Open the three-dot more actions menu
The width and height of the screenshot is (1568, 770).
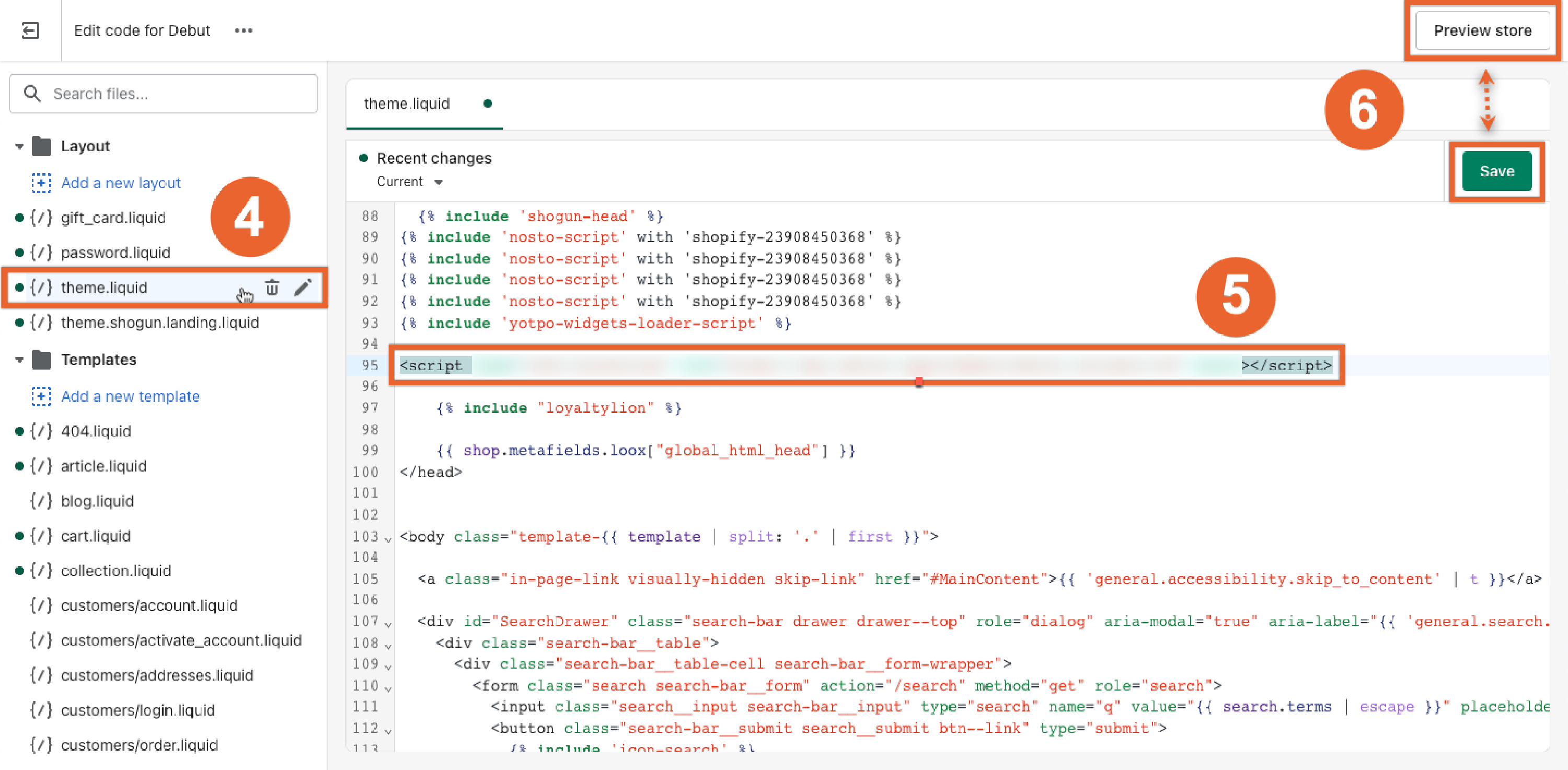click(244, 30)
